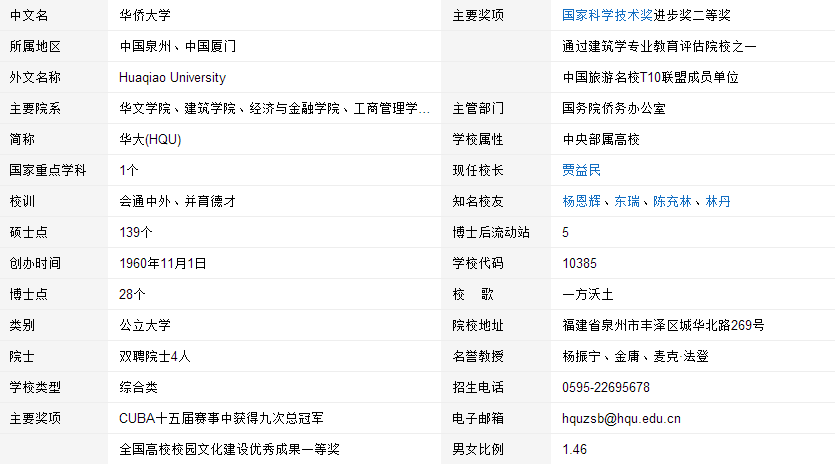The width and height of the screenshot is (835, 464).
Task: Click the 中央部属高校 value
Action: (x=601, y=140)
